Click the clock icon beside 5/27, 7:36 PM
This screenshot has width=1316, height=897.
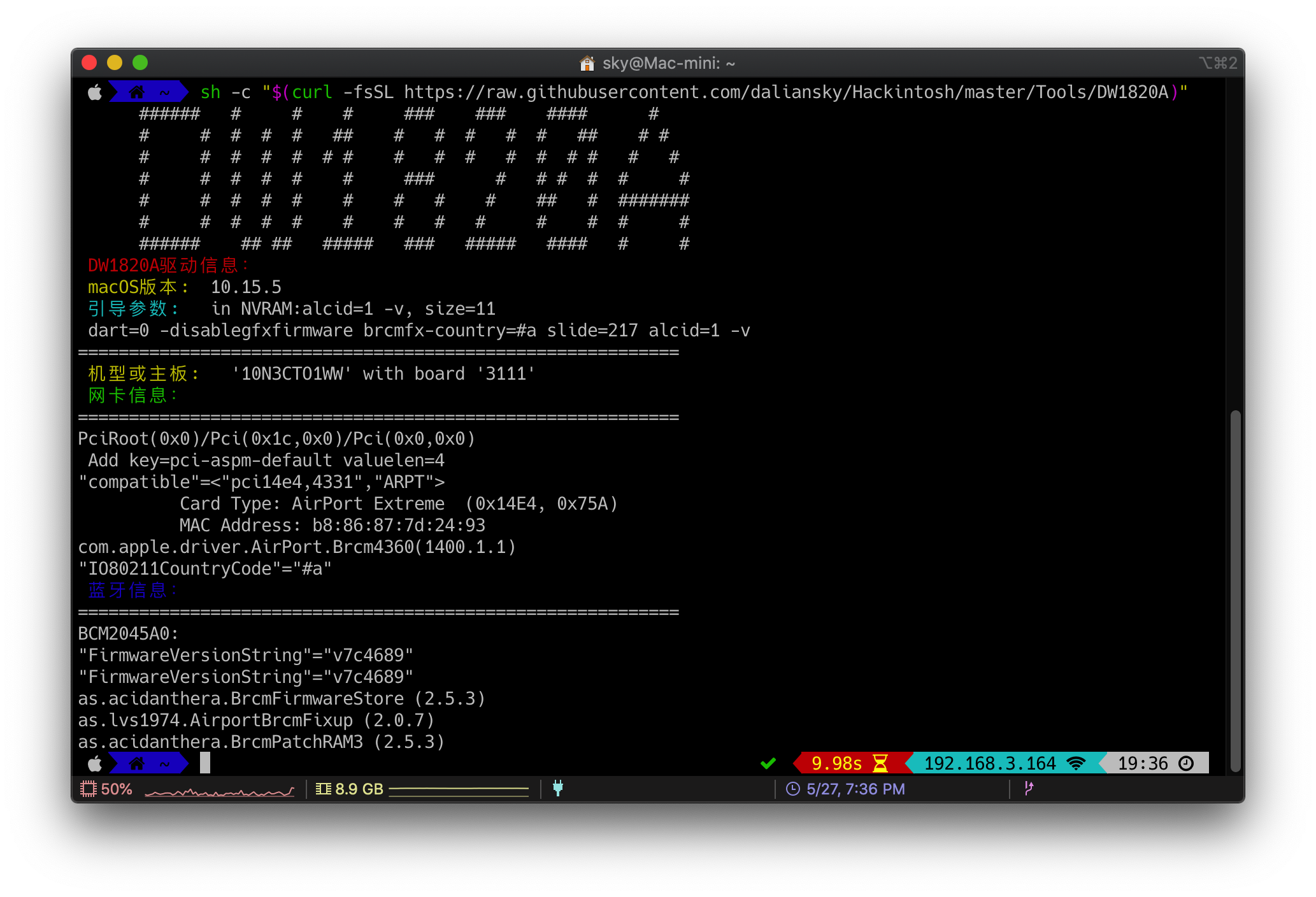(793, 789)
